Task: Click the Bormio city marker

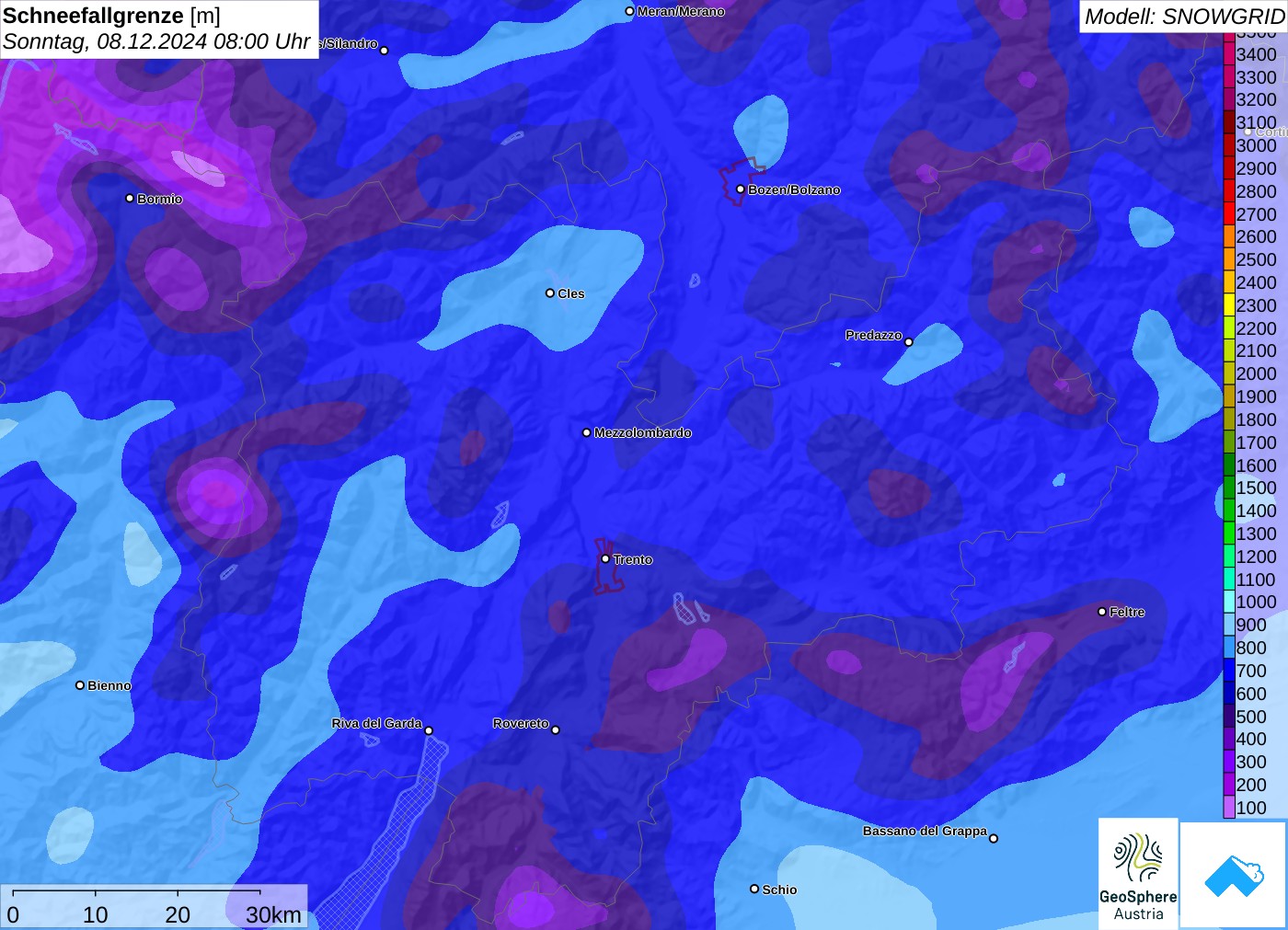Action: 130,199
